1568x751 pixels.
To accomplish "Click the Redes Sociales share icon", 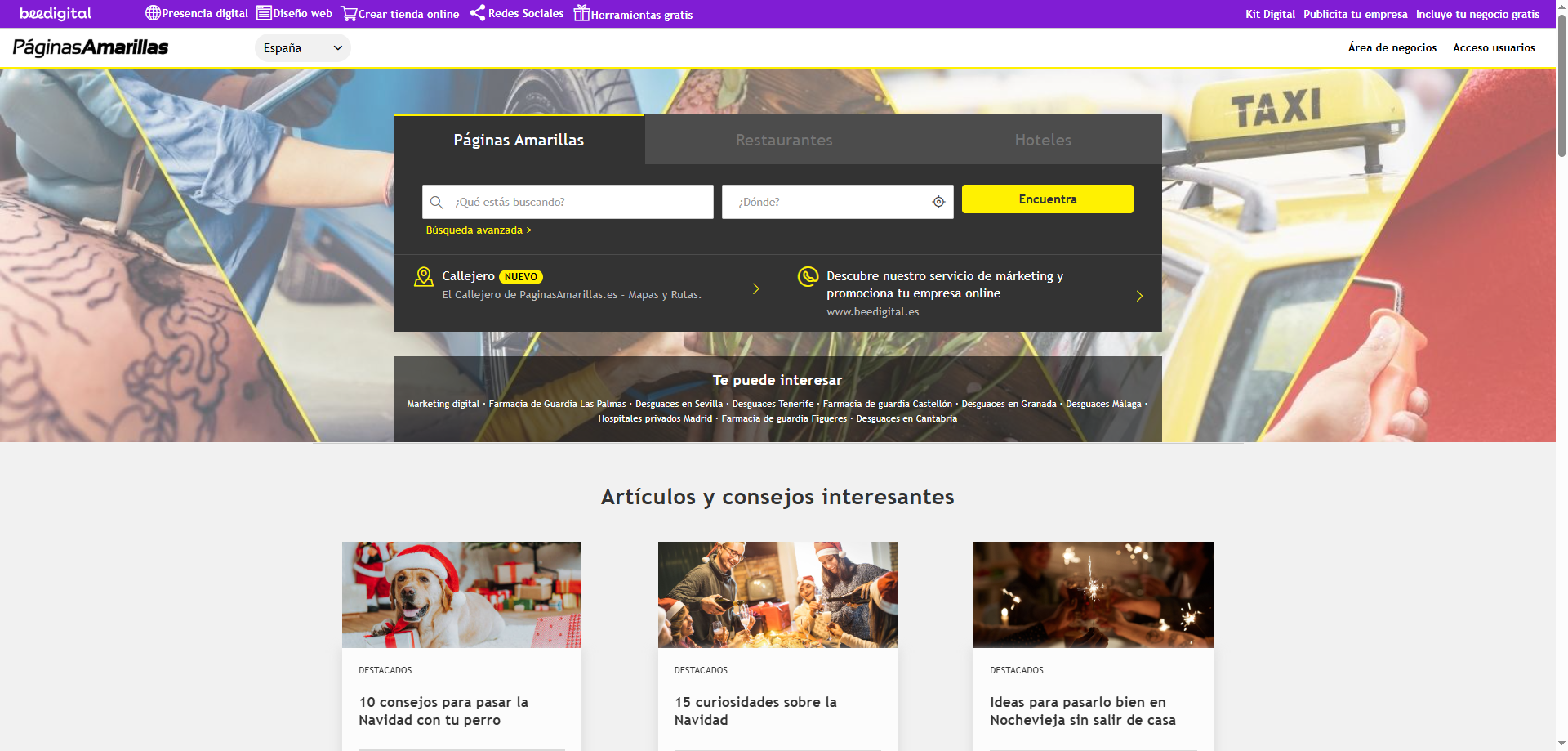I will tap(478, 12).
